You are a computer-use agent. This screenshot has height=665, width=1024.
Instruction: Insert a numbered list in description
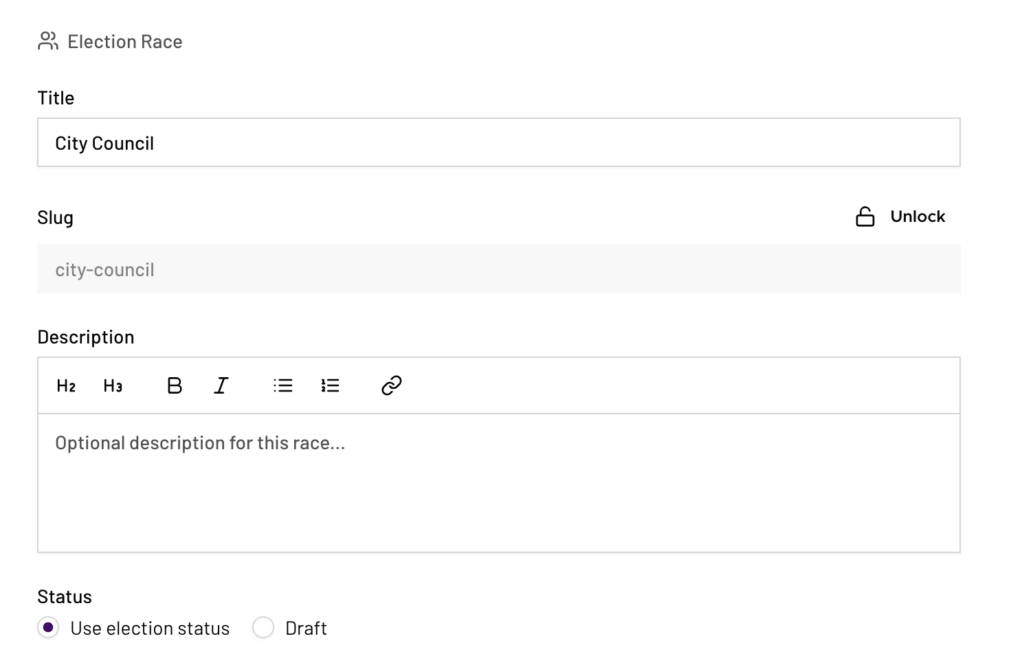(x=330, y=386)
